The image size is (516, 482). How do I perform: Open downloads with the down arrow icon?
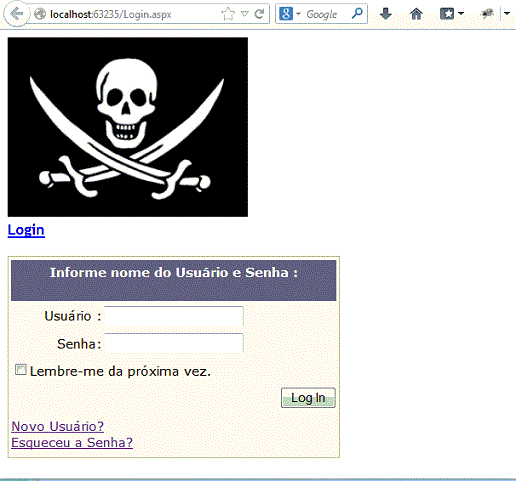point(386,14)
